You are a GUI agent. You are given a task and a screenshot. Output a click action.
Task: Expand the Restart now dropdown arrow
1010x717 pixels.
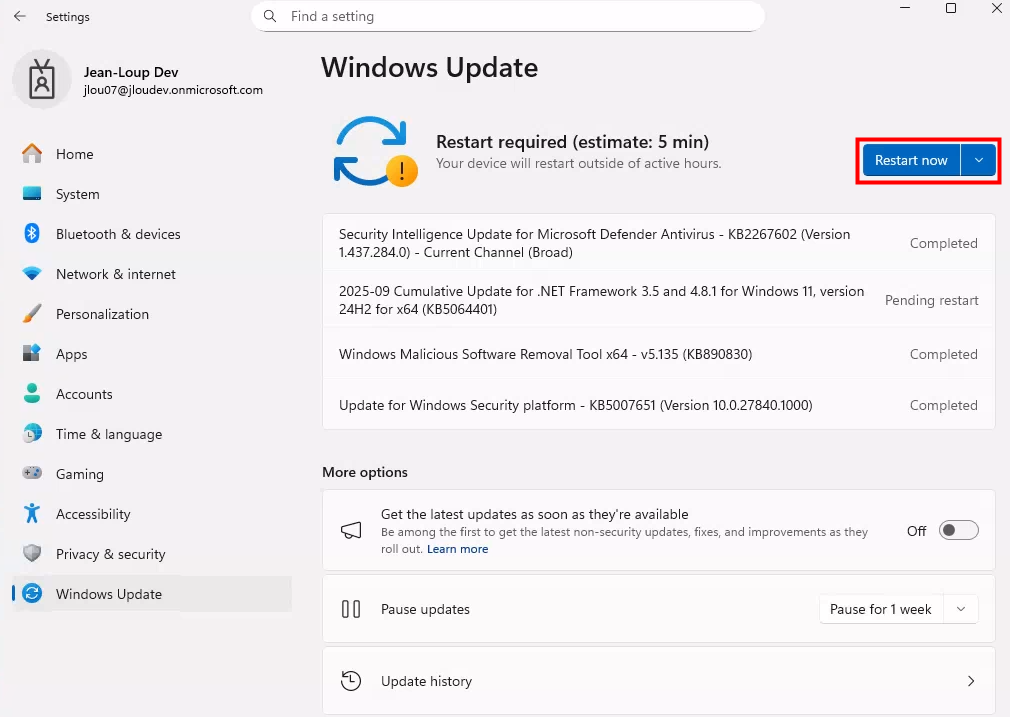click(979, 161)
